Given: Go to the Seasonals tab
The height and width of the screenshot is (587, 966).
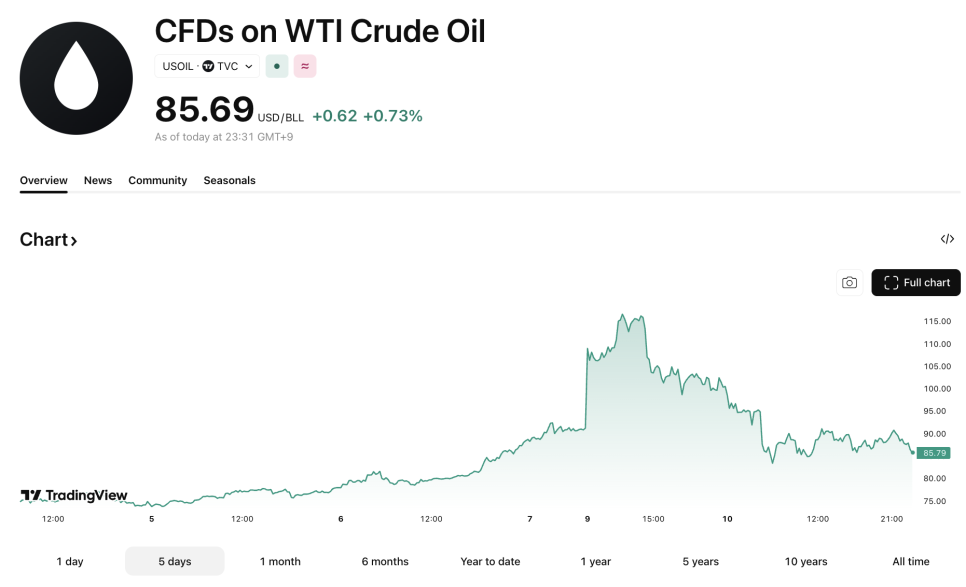Looking at the screenshot, I should 229,181.
